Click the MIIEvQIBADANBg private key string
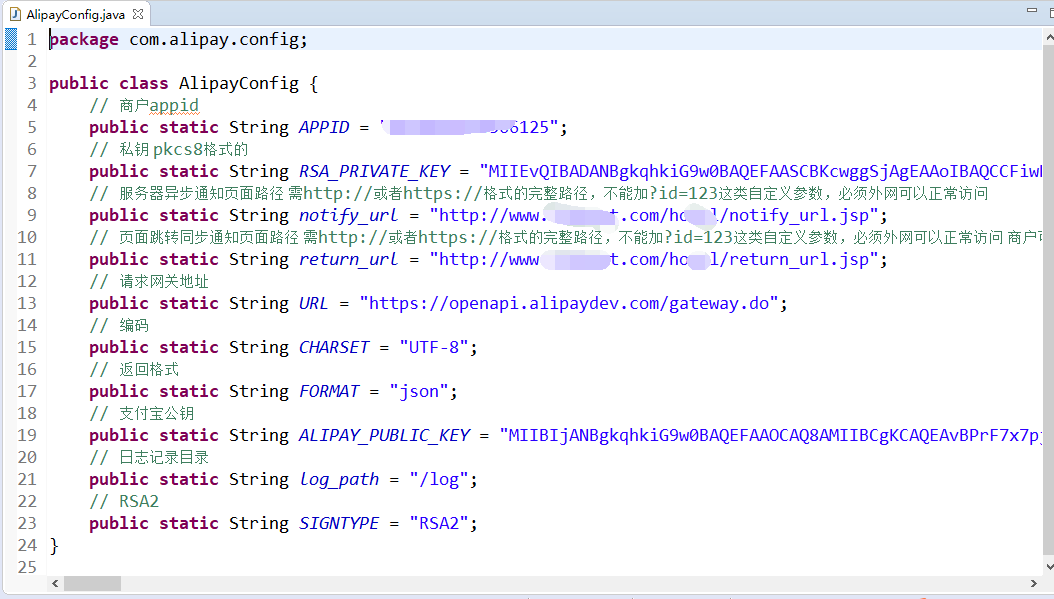Viewport: 1054px width, 599px height. coord(761,171)
